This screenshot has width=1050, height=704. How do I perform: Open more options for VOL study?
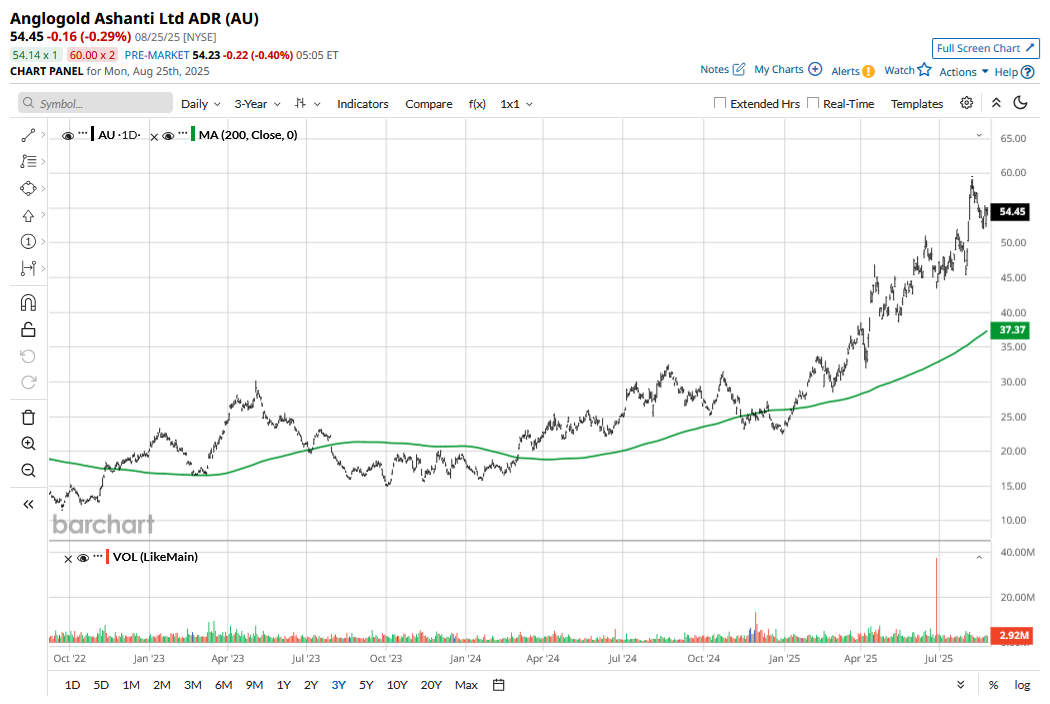click(x=97, y=555)
